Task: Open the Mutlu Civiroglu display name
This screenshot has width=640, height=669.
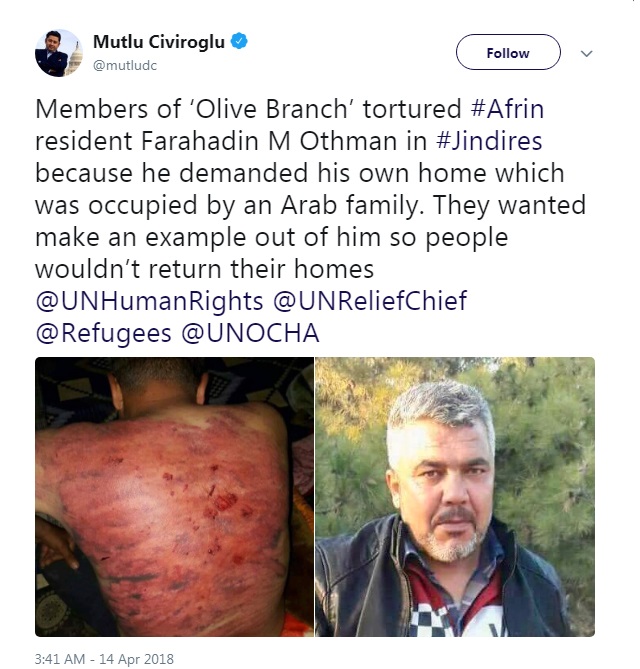Action: coord(159,42)
